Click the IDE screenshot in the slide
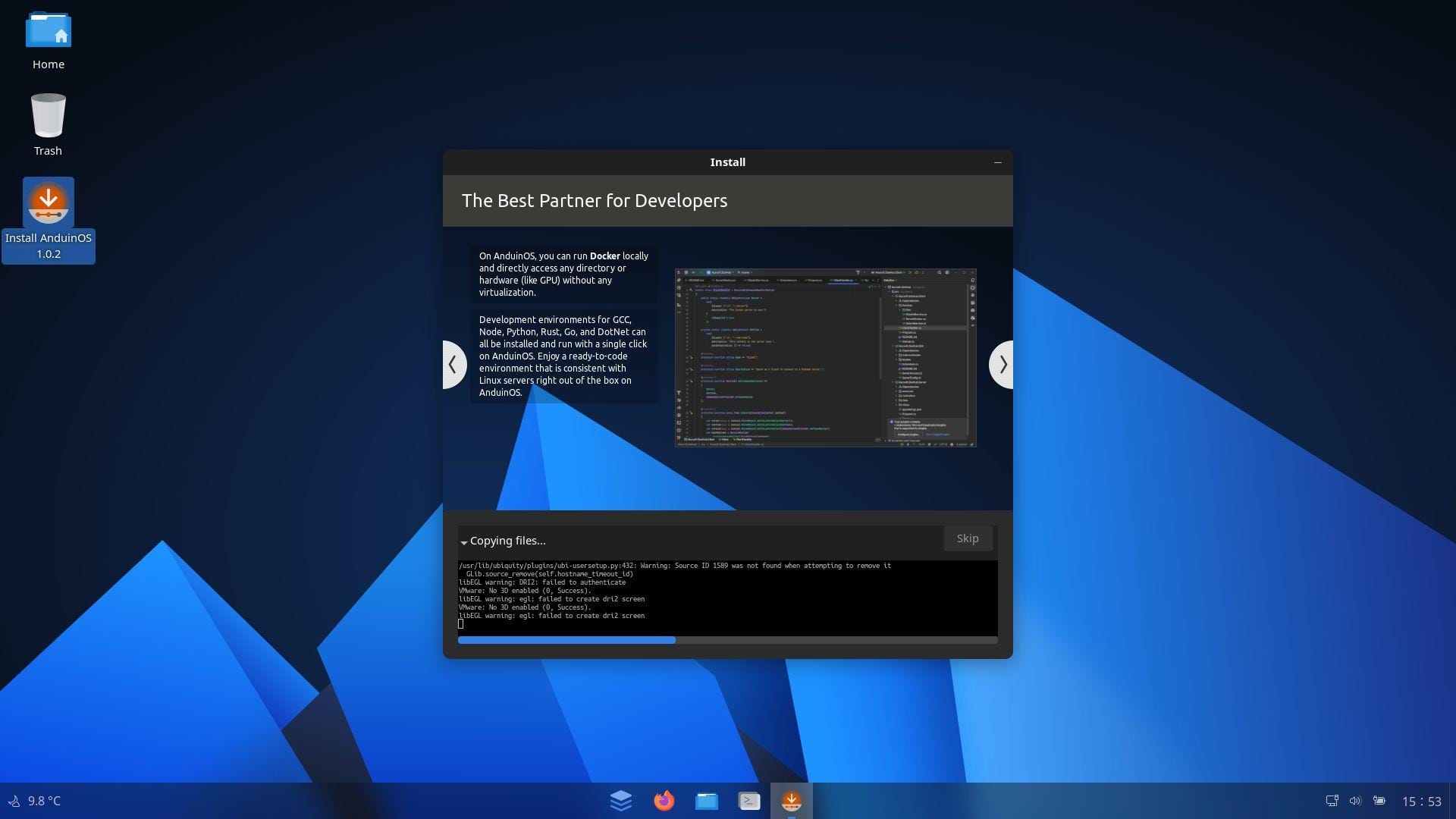Screen dimensions: 1456x819 pyautogui.click(x=825, y=357)
